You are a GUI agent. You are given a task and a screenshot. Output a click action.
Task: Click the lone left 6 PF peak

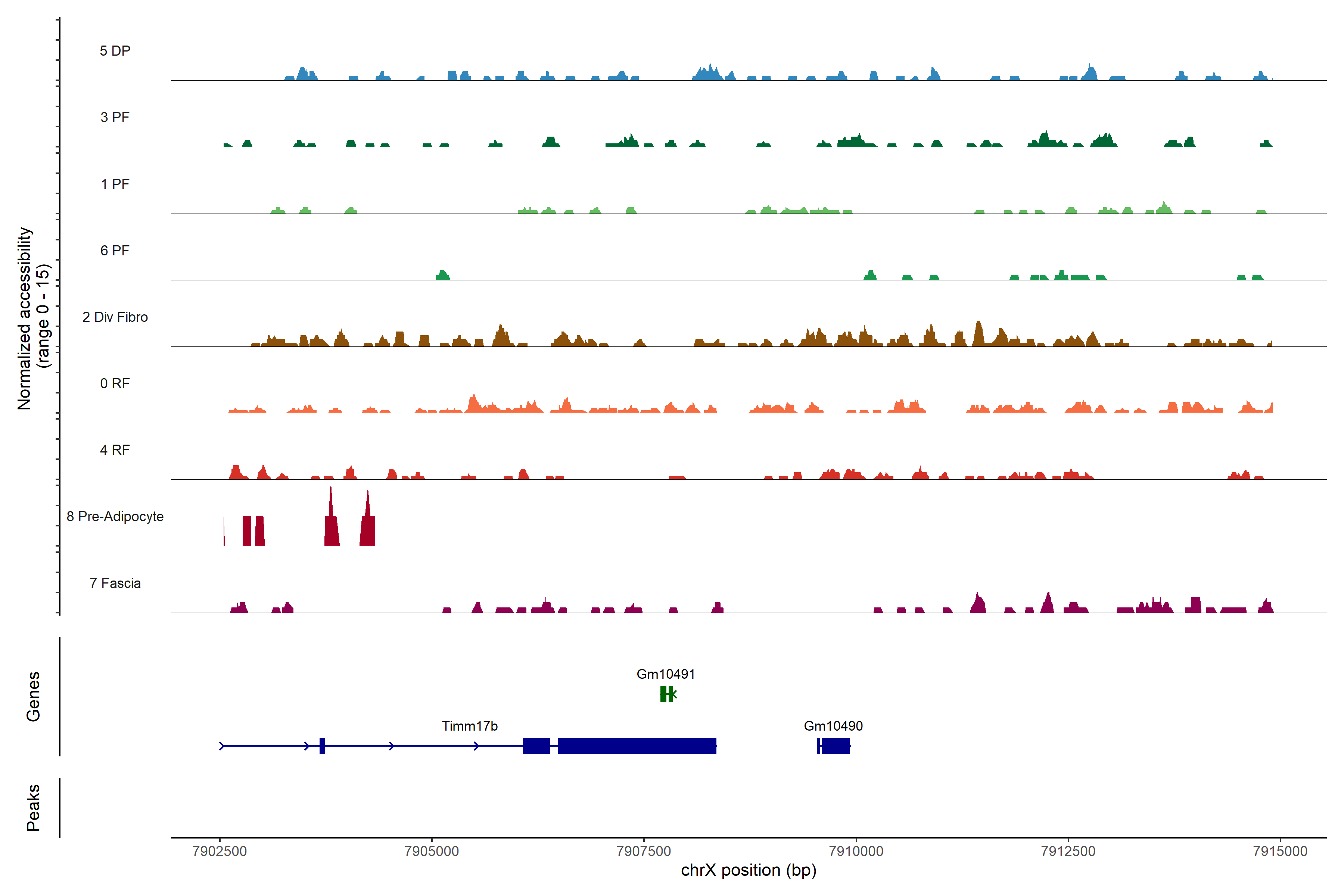point(443,276)
